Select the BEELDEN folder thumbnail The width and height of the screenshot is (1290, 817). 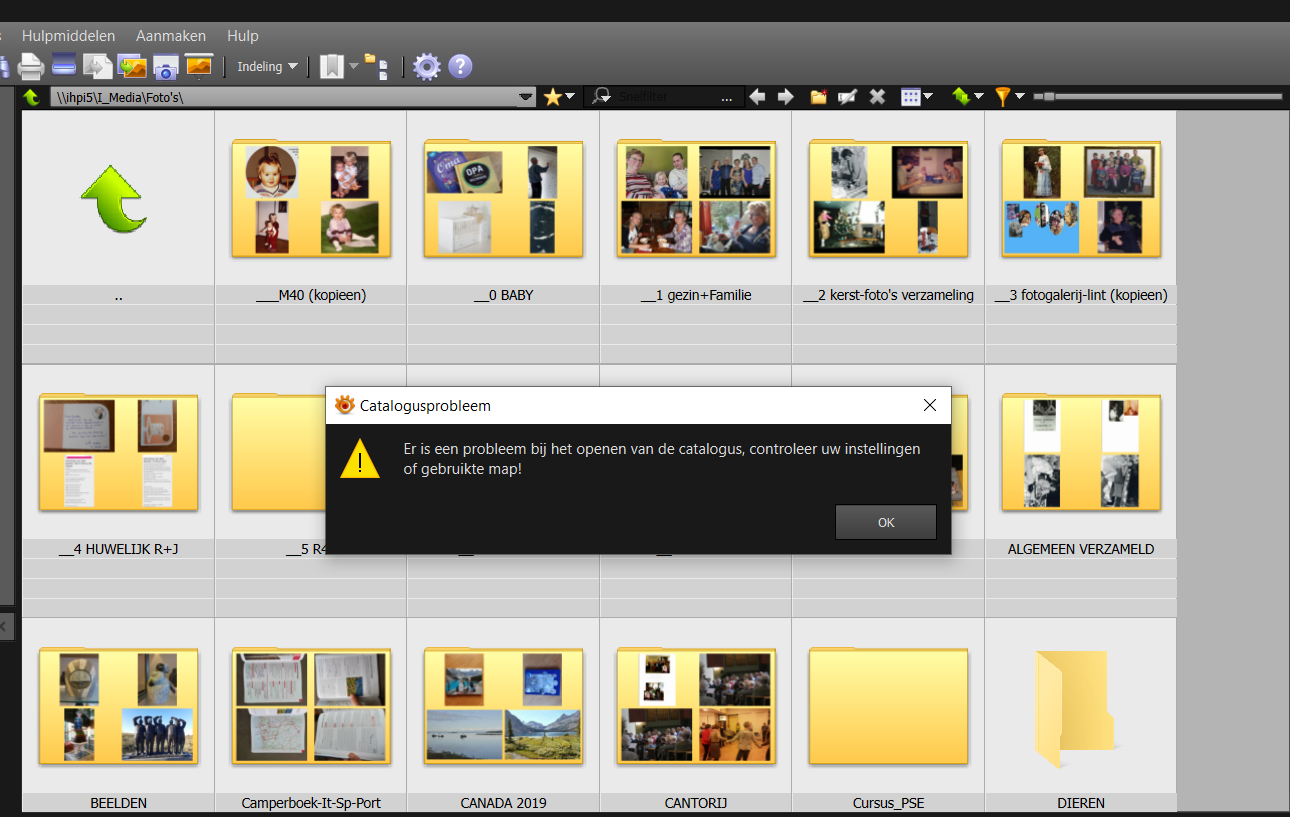coord(118,707)
